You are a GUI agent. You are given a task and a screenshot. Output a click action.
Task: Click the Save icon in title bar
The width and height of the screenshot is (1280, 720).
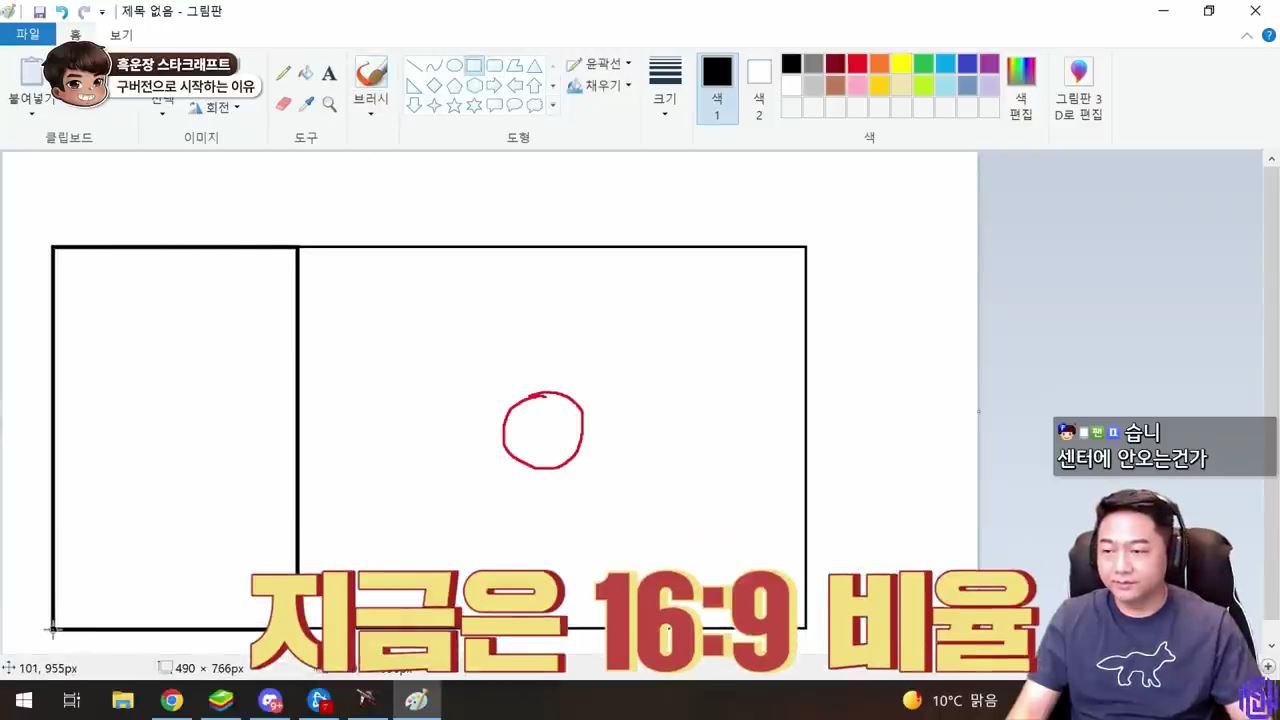(39, 12)
